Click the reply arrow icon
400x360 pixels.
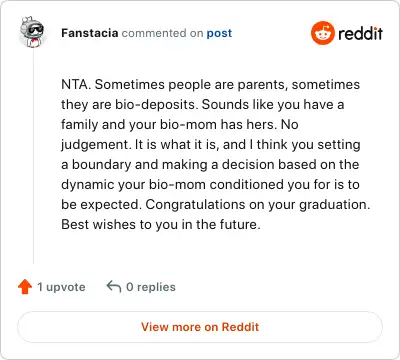[114, 286]
